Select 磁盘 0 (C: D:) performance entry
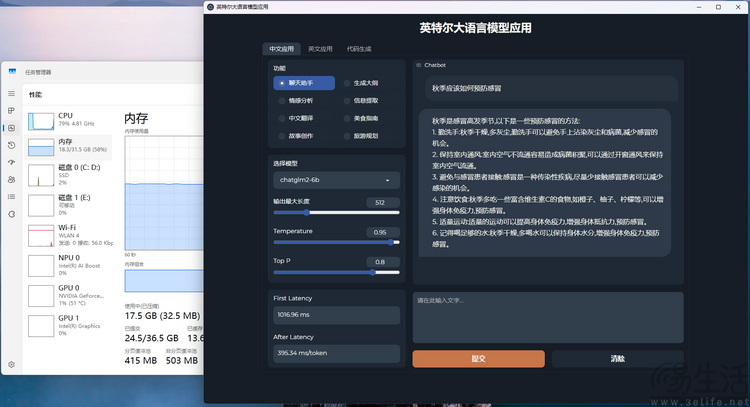This screenshot has width=750, height=407. click(70, 176)
